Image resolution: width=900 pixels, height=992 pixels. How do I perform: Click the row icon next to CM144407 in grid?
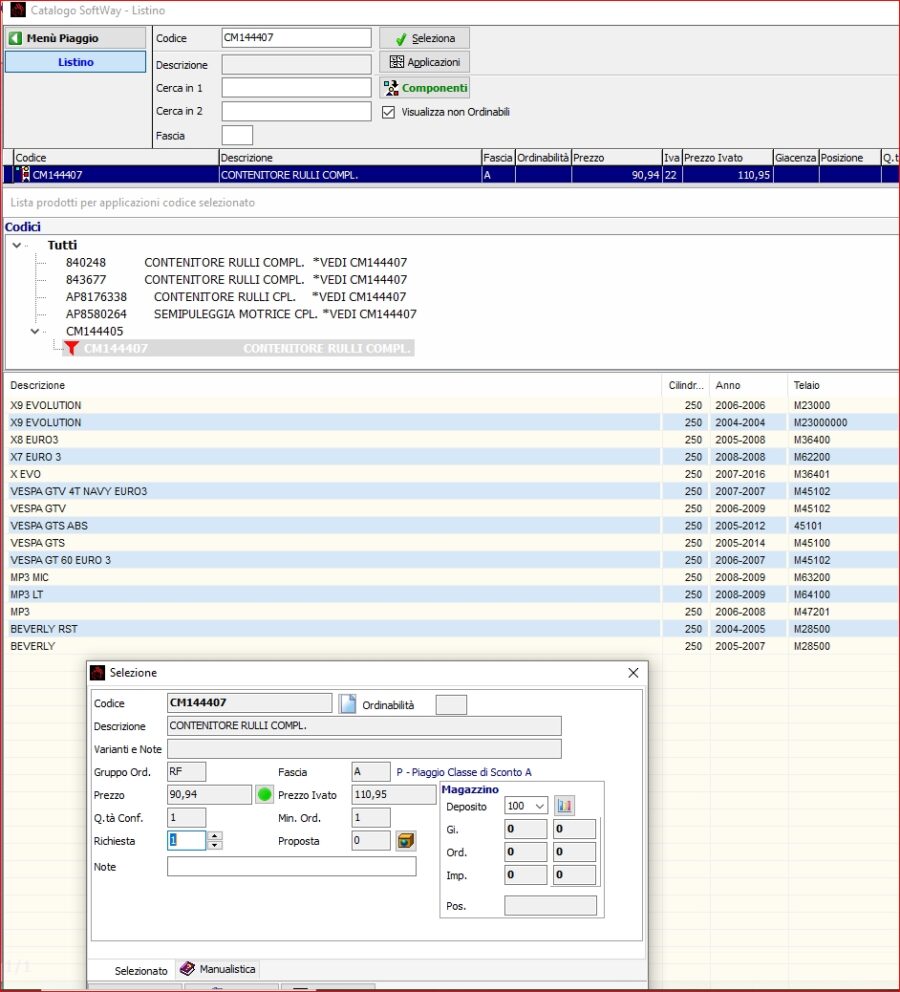[24, 175]
